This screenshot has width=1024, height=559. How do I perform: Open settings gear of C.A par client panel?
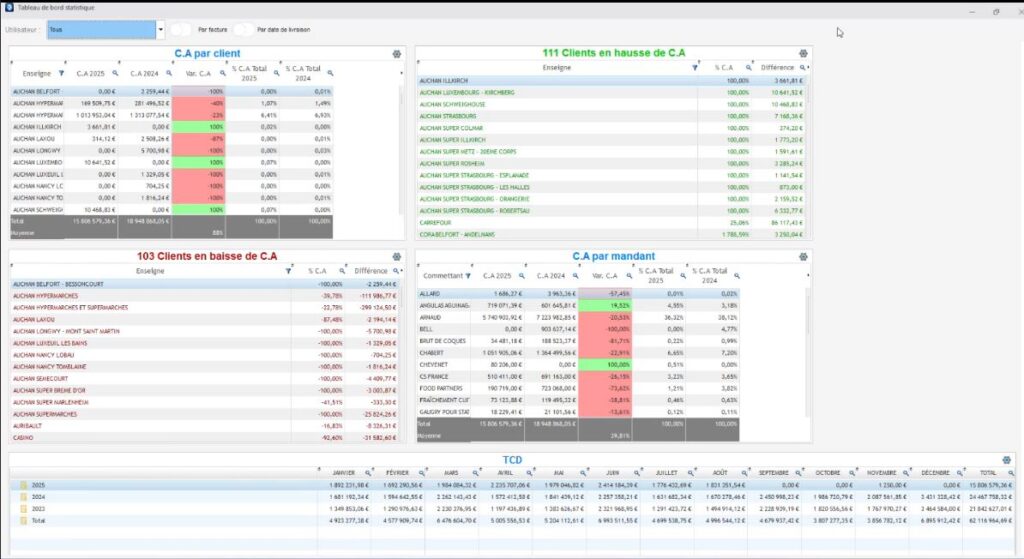point(396,54)
